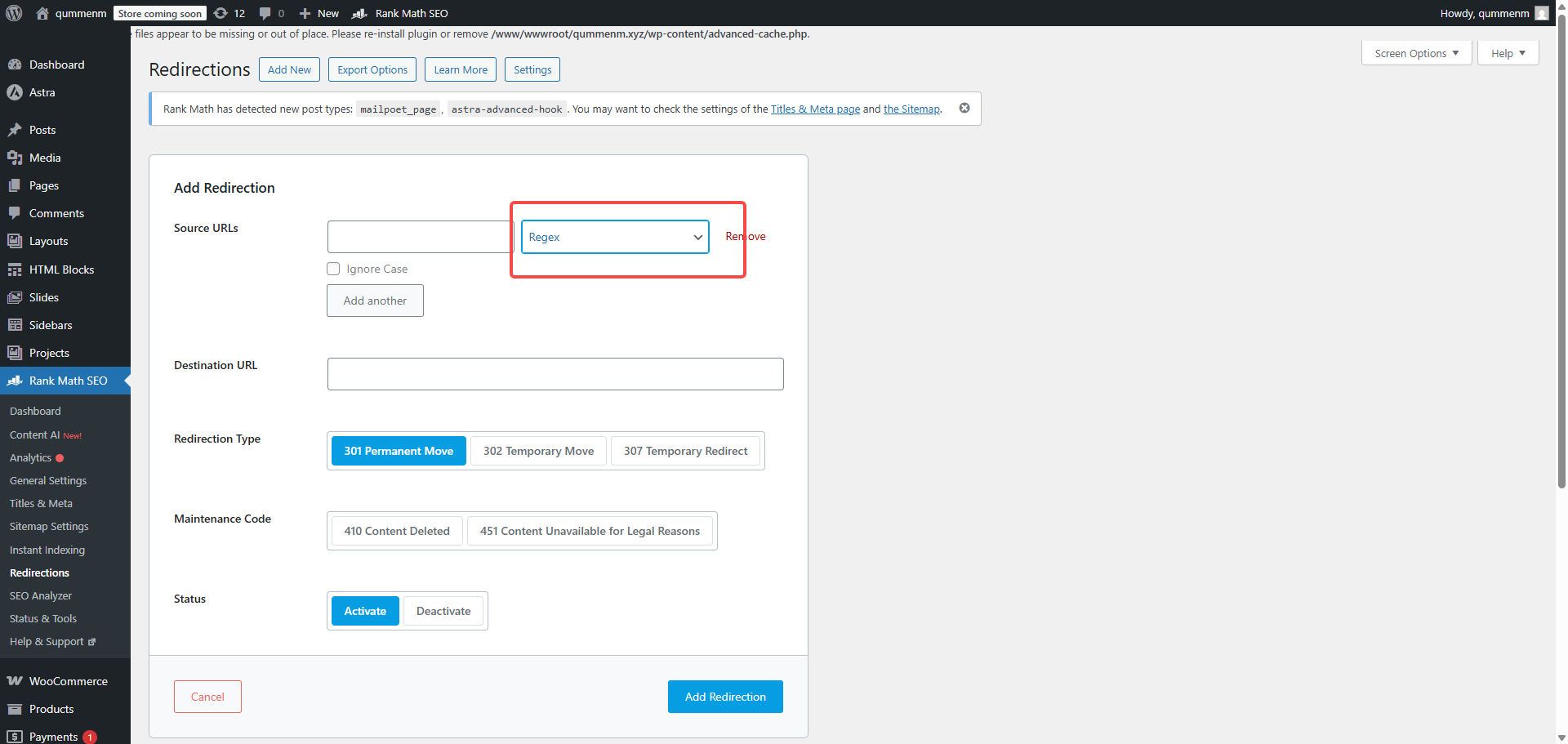
Task: Open the updates icon showing 12
Action: click(x=220, y=13)
